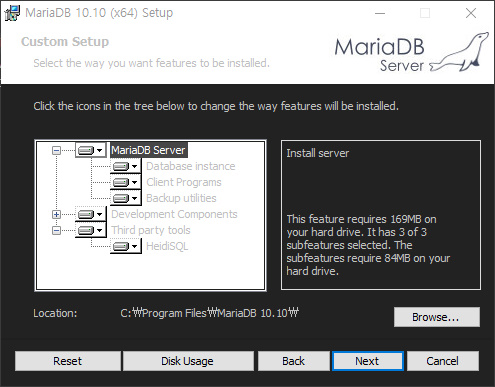This screenshot has height=387, width=495.
Task: Open the MariaDB Server feature install dropdown icon
Action: tap(90, 150)
